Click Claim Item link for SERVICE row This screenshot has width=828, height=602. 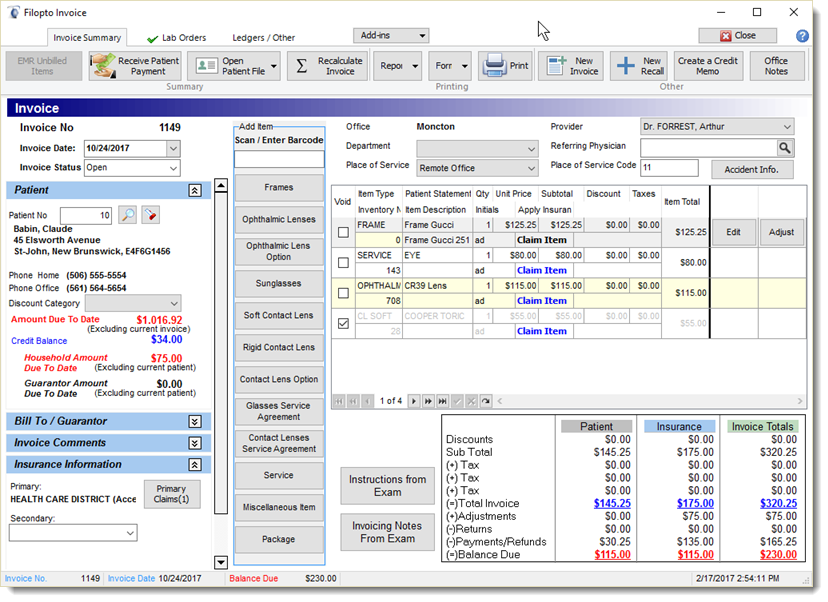542,270
